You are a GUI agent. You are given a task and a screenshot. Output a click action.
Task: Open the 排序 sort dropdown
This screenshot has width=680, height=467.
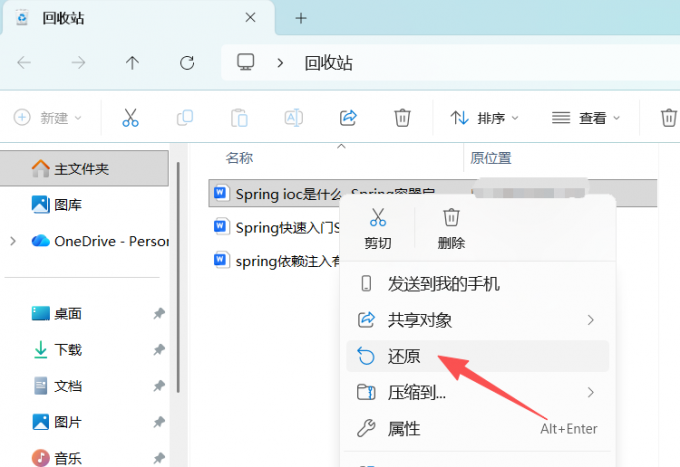click(x=484, y=118)
